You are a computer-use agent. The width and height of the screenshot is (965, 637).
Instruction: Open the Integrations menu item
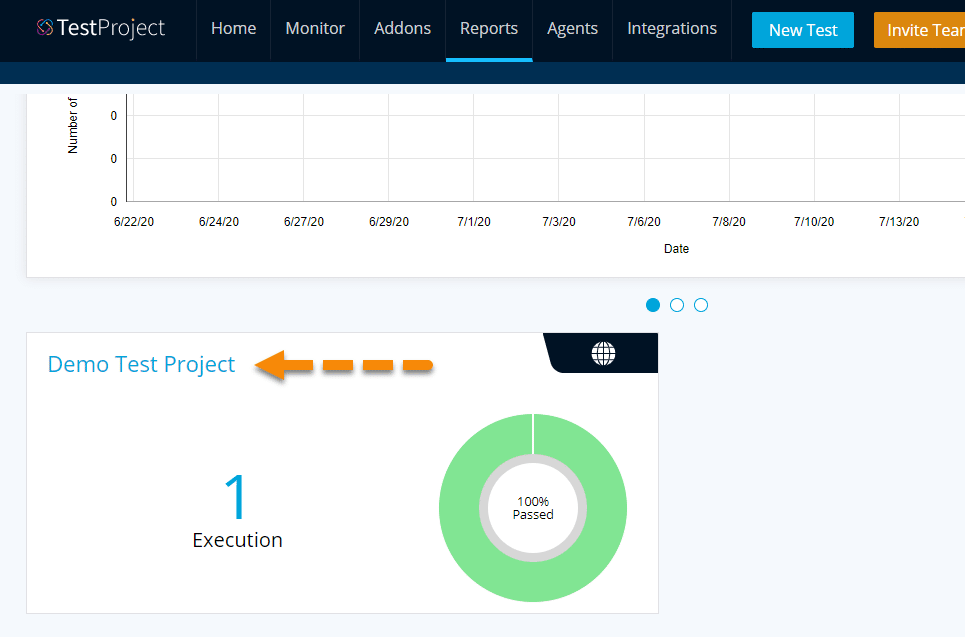672,29
